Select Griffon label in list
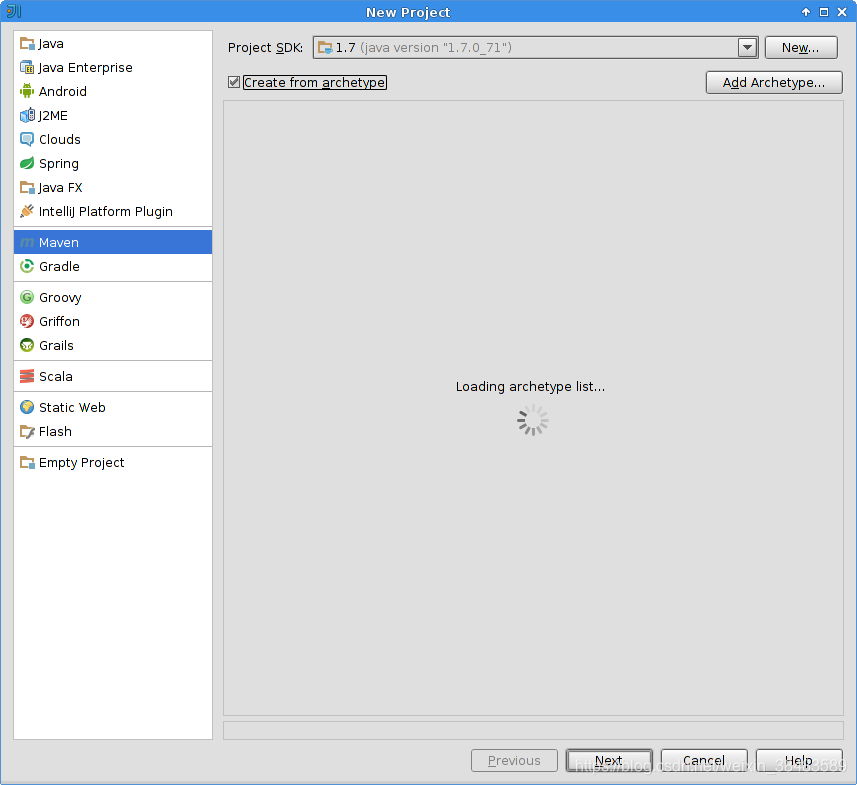This screenshot has width=857, height=785. click(59, 321)
